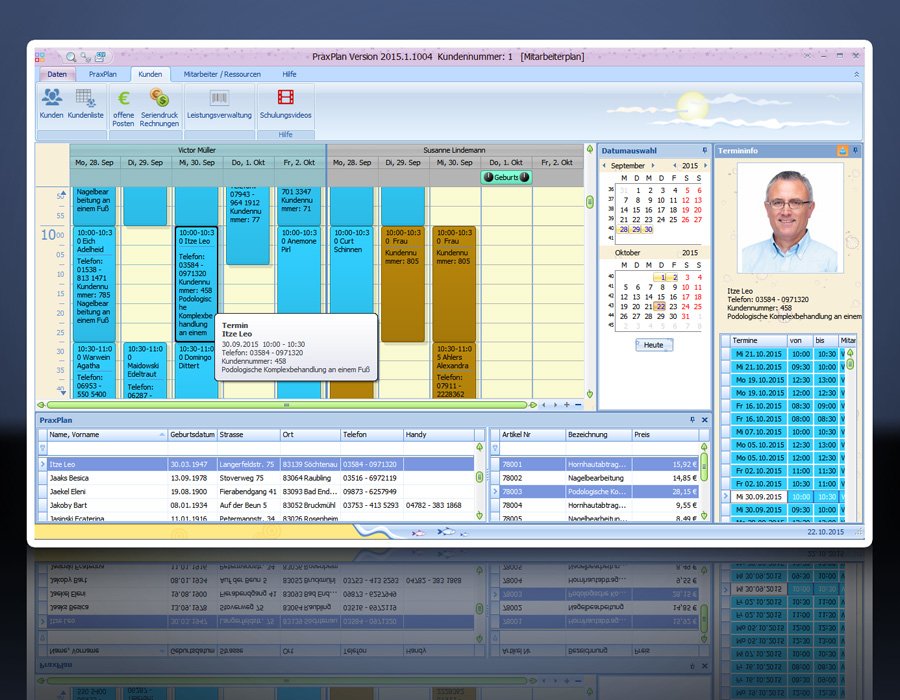Click the Geburts birthday marker on Do, 1. Okt
The height and width of the screenshot is (700, 900).
pyautogui.click(x=506, y=177)
